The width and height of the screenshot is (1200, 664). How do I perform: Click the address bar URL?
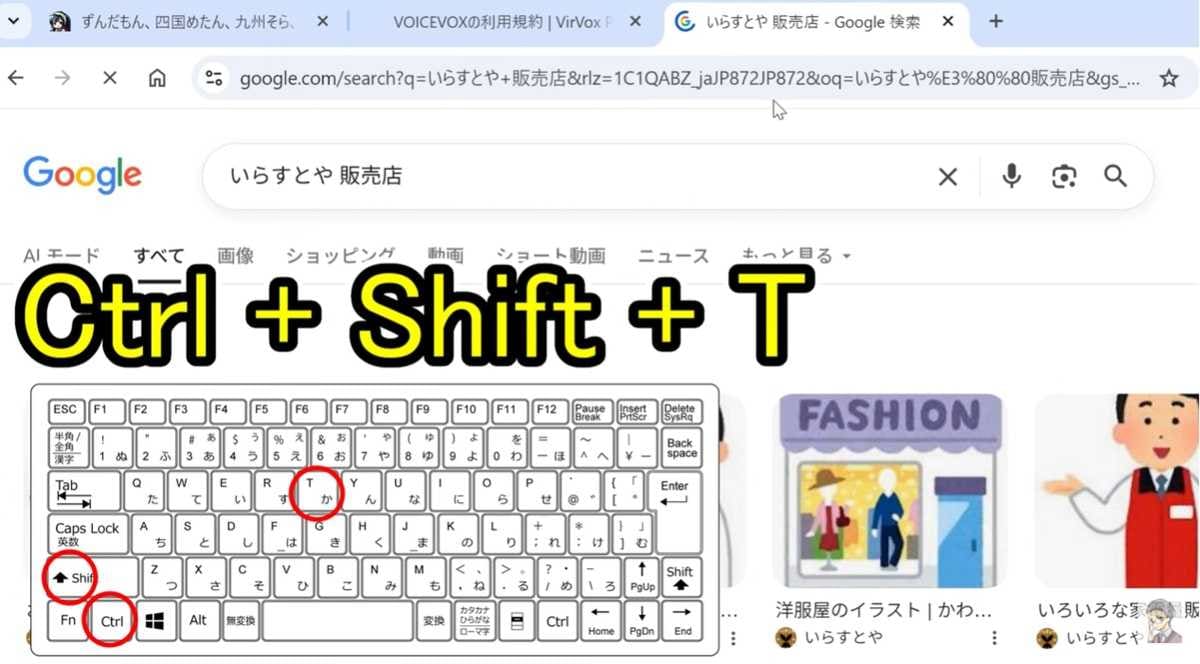(689, 79)
